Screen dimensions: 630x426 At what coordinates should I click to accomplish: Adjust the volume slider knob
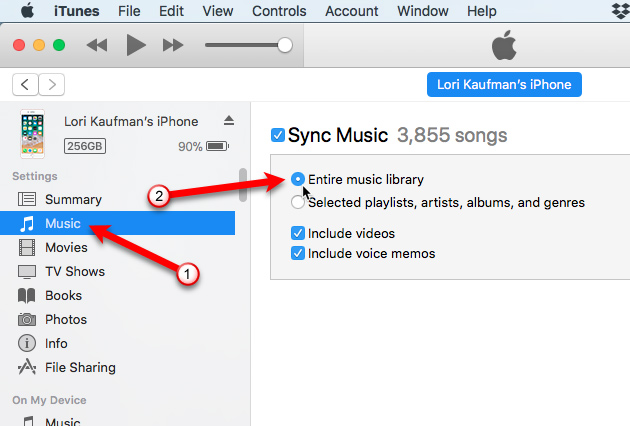(285, 45)
